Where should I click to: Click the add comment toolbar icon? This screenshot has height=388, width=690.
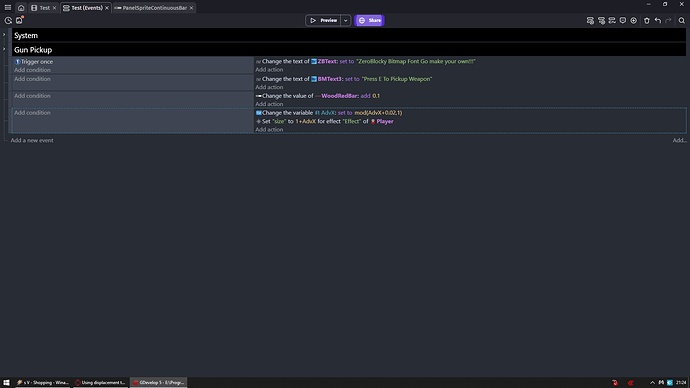(x=623, y=20)
